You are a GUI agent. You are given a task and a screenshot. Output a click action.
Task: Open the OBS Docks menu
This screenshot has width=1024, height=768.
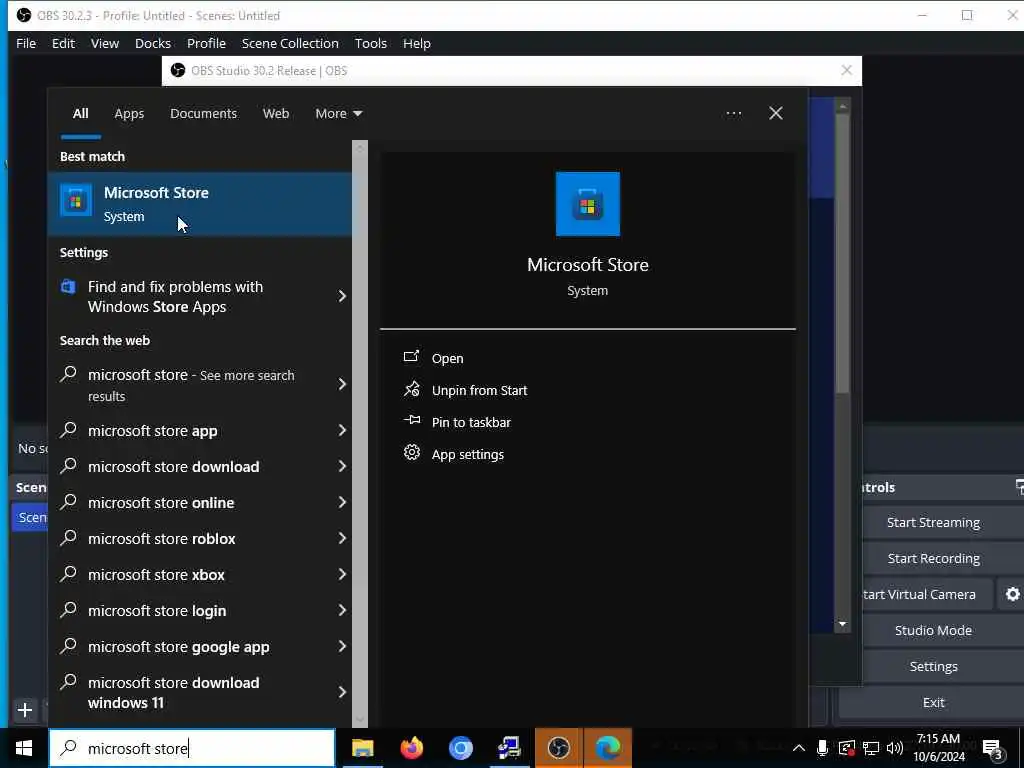pos(153,43)
